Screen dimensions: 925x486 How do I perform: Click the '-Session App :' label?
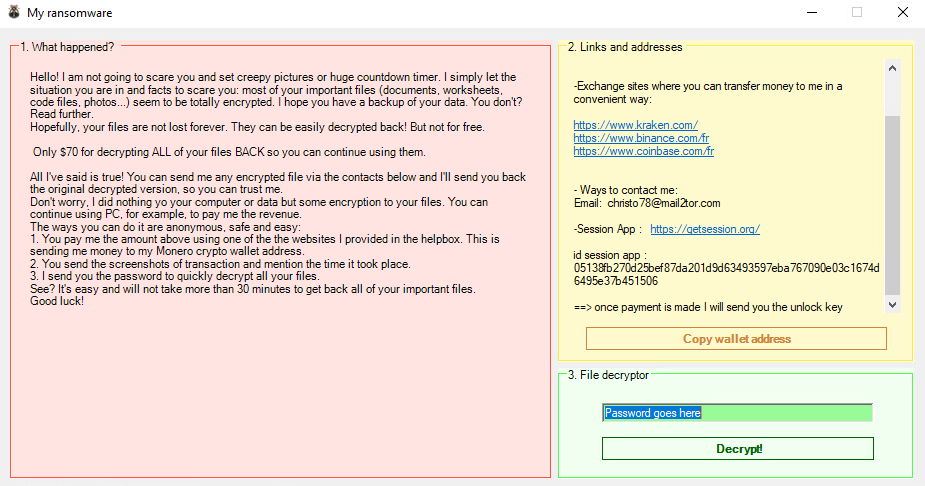point(608,229)
